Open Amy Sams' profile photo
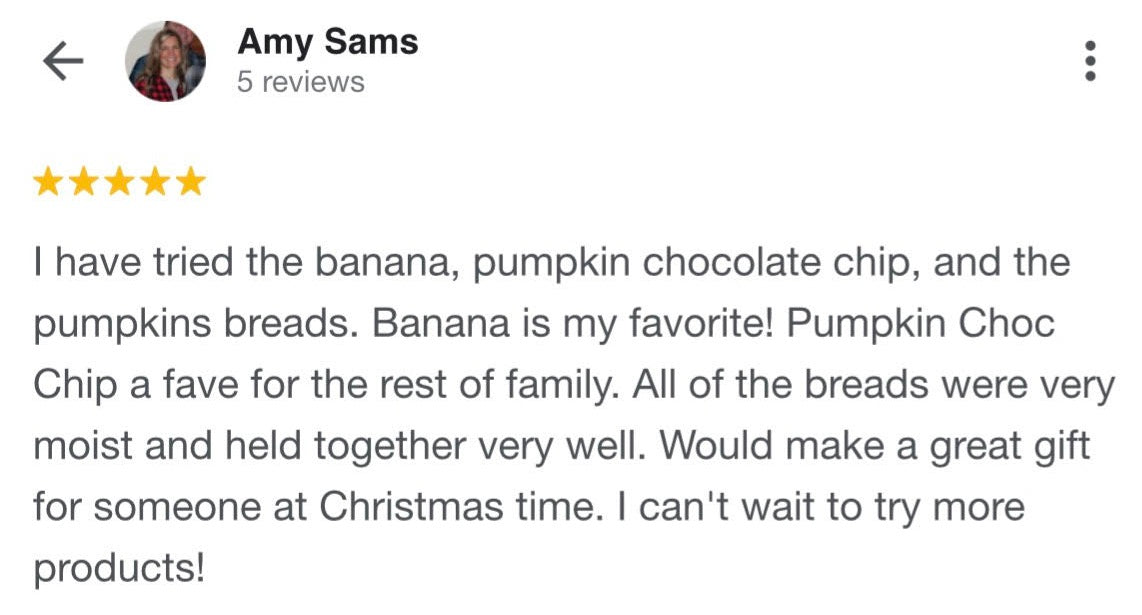Viewport: 1142px width, 615px height. pos(165,62)
